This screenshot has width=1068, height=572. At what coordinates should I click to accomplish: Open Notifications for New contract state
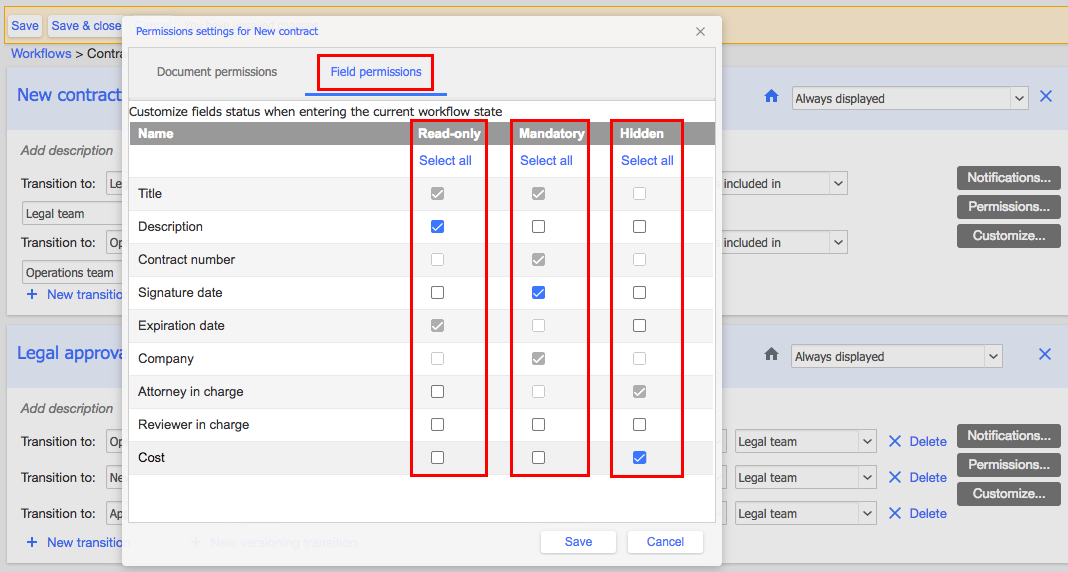pos(1008,178)
